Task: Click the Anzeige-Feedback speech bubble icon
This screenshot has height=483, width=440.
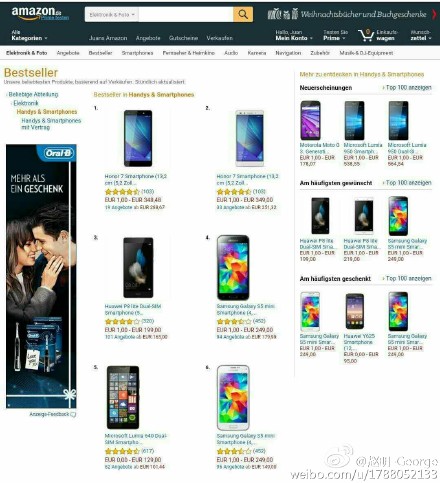Action: tap(73, 414)
